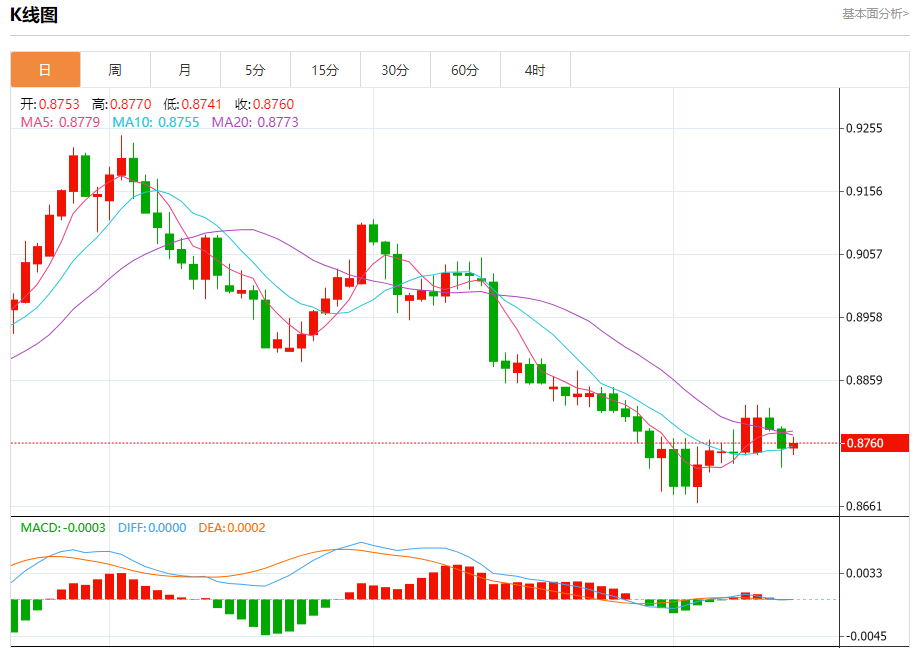Click the 0.8859 price axis label

click(x=863, y=380)
